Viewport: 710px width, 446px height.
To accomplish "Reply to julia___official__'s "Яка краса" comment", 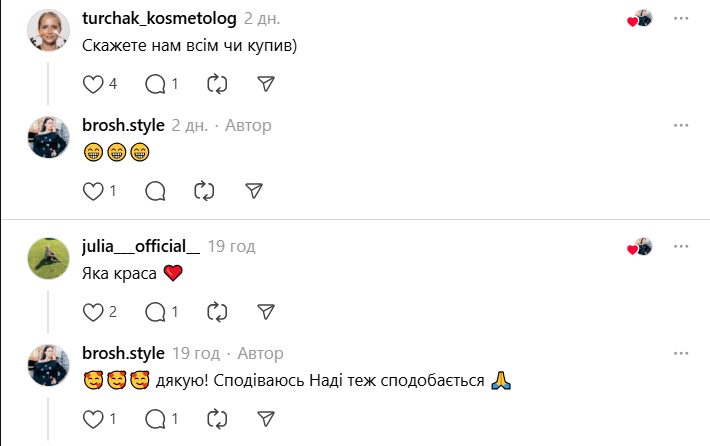I will [x=155, y=312].
